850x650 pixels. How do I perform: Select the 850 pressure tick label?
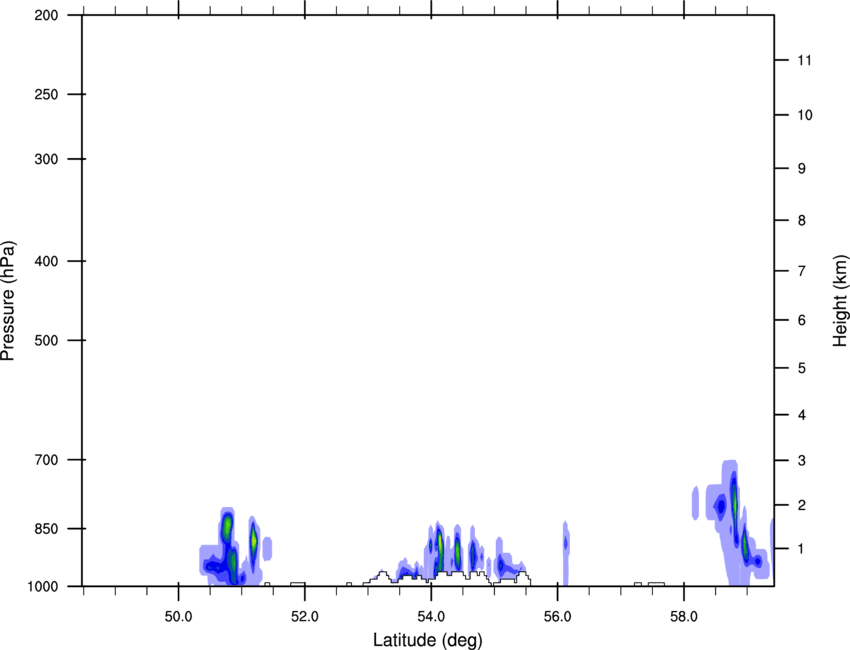[47, 529]
